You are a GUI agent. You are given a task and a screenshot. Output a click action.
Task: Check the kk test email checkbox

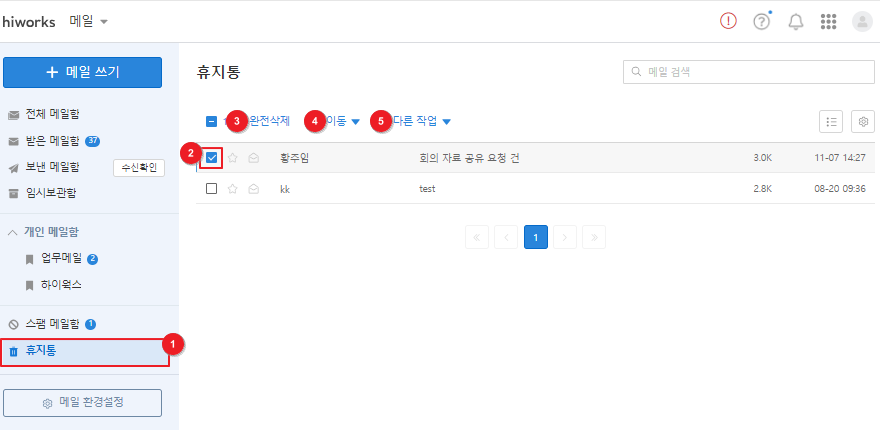coord(212,189)
